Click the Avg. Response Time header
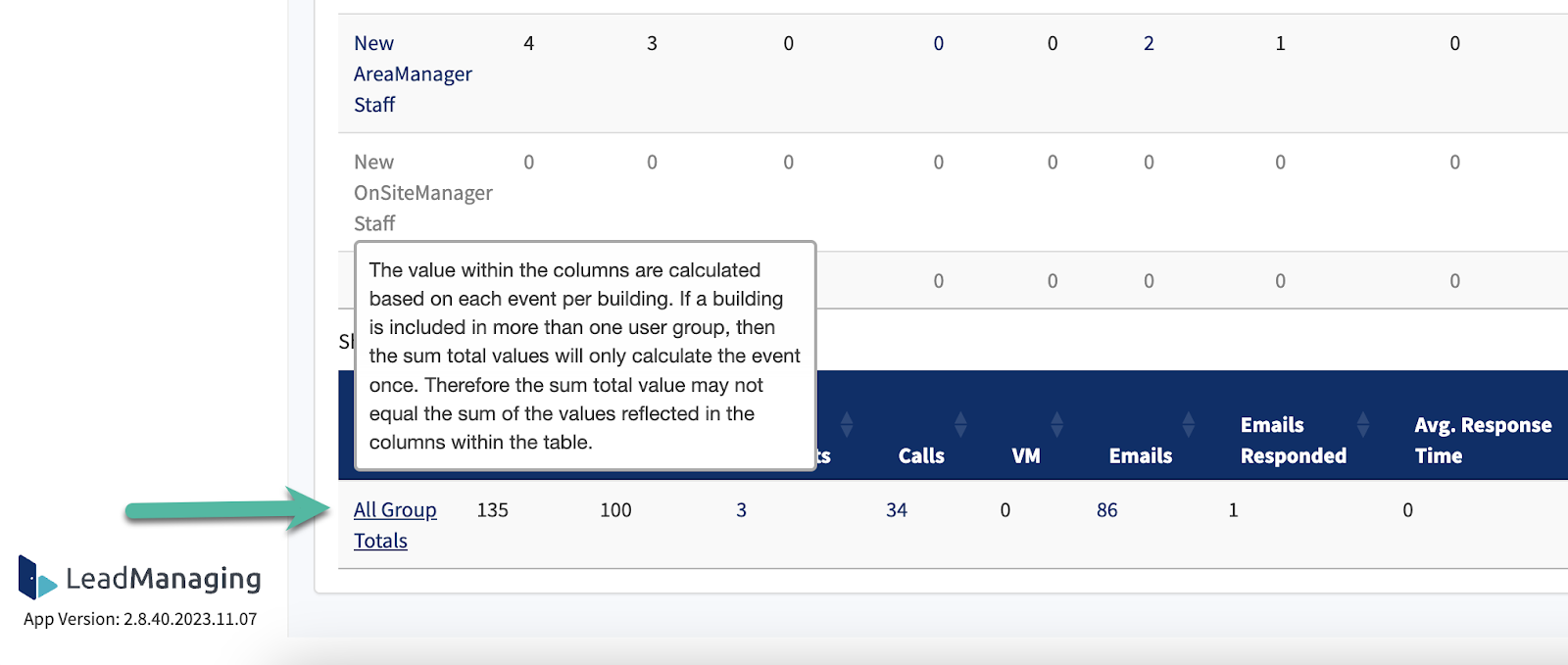This screenshot has height=665, width=1568. (1483, 440)
